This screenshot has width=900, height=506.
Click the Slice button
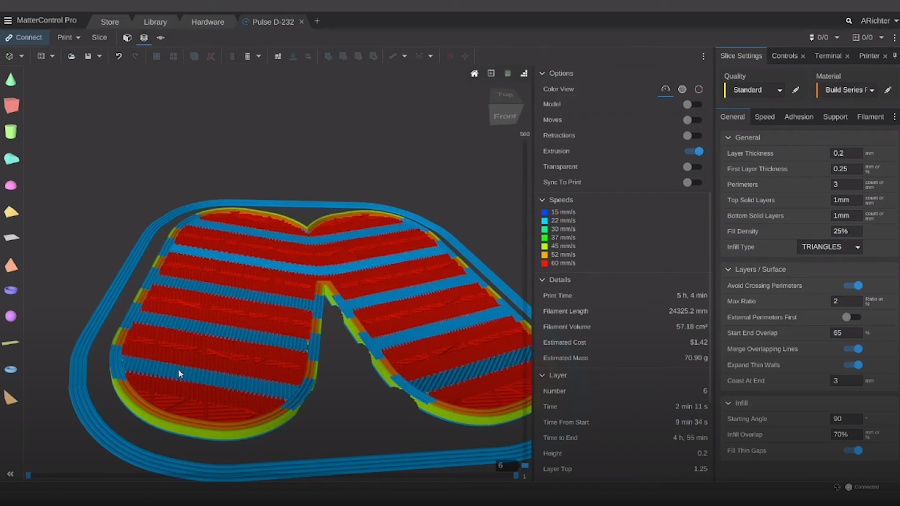tap(99, 38)
